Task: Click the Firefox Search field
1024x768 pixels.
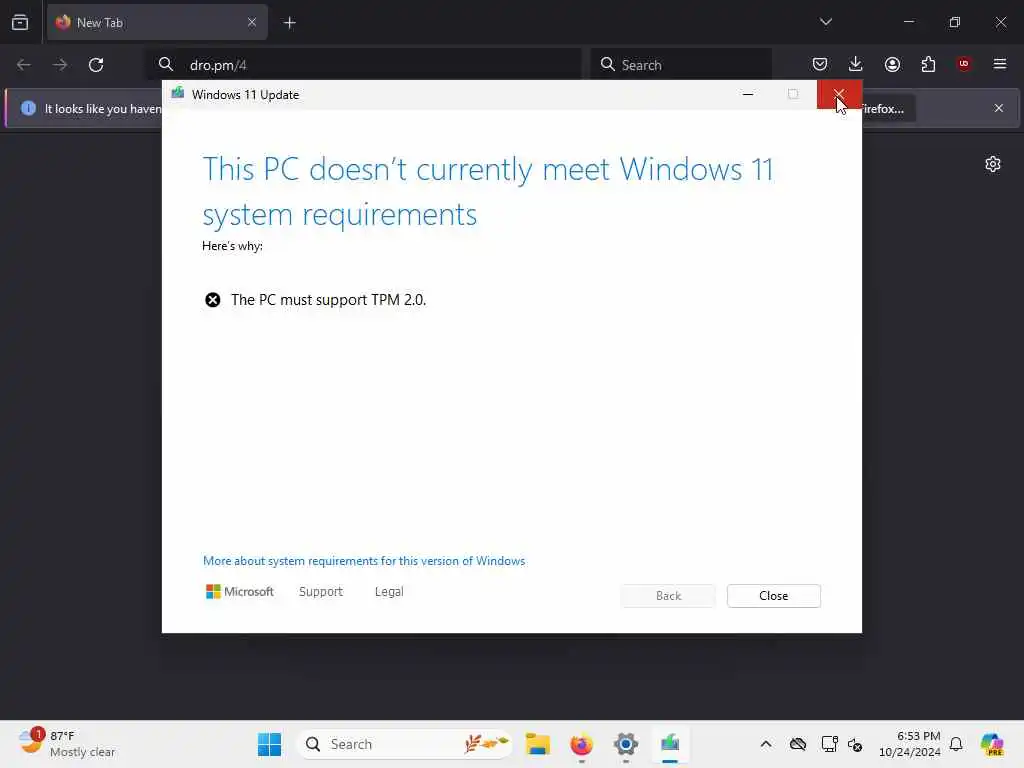Action: pos(681,65)
